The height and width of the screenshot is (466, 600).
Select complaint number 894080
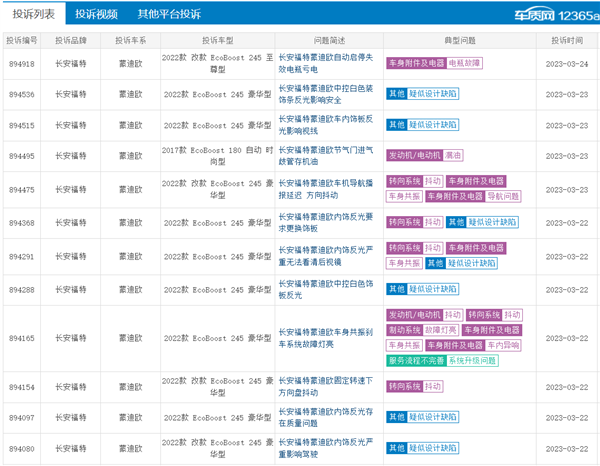coord(22,449)
